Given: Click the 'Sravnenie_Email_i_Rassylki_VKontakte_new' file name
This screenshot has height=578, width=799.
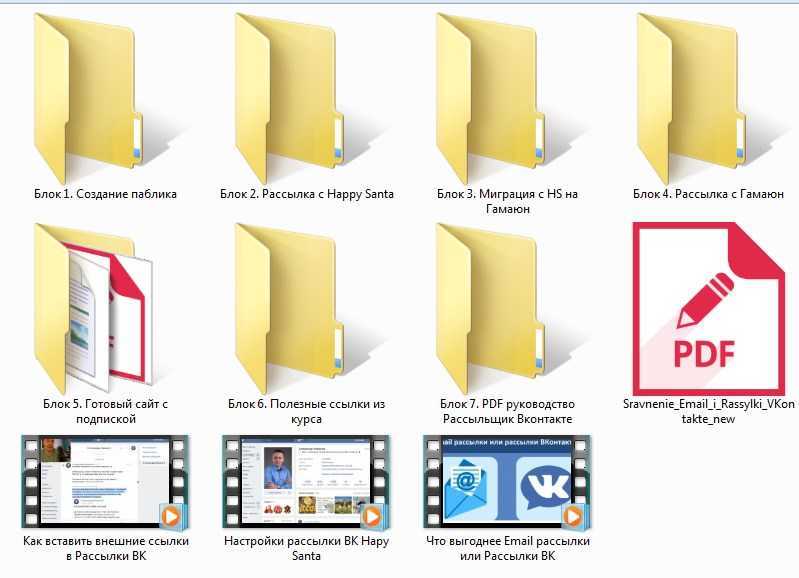Looking at the screenshot, I should (708, 411).
